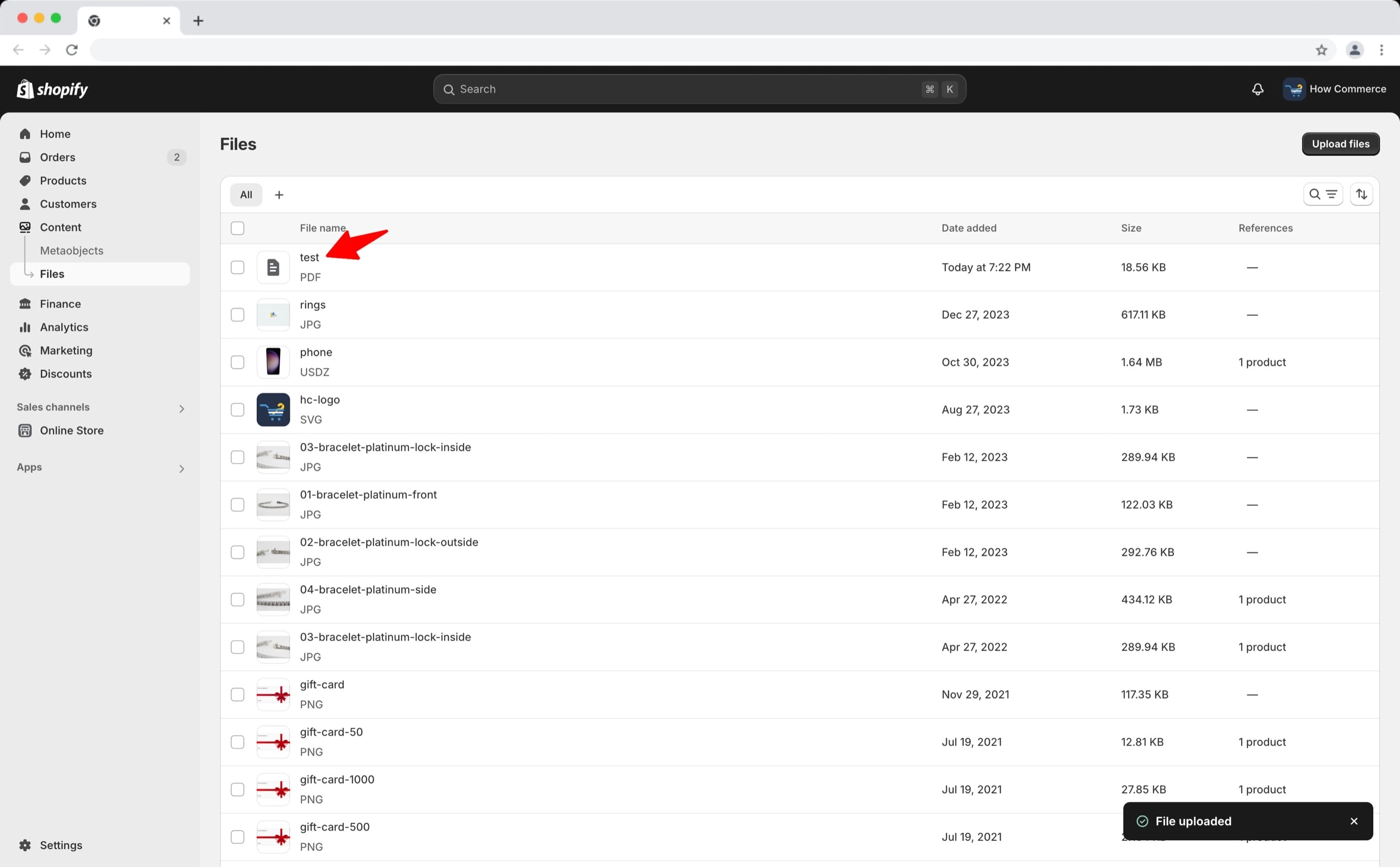
Task: Go to Analytics in sidebar
Action: [x=64, y=328]
